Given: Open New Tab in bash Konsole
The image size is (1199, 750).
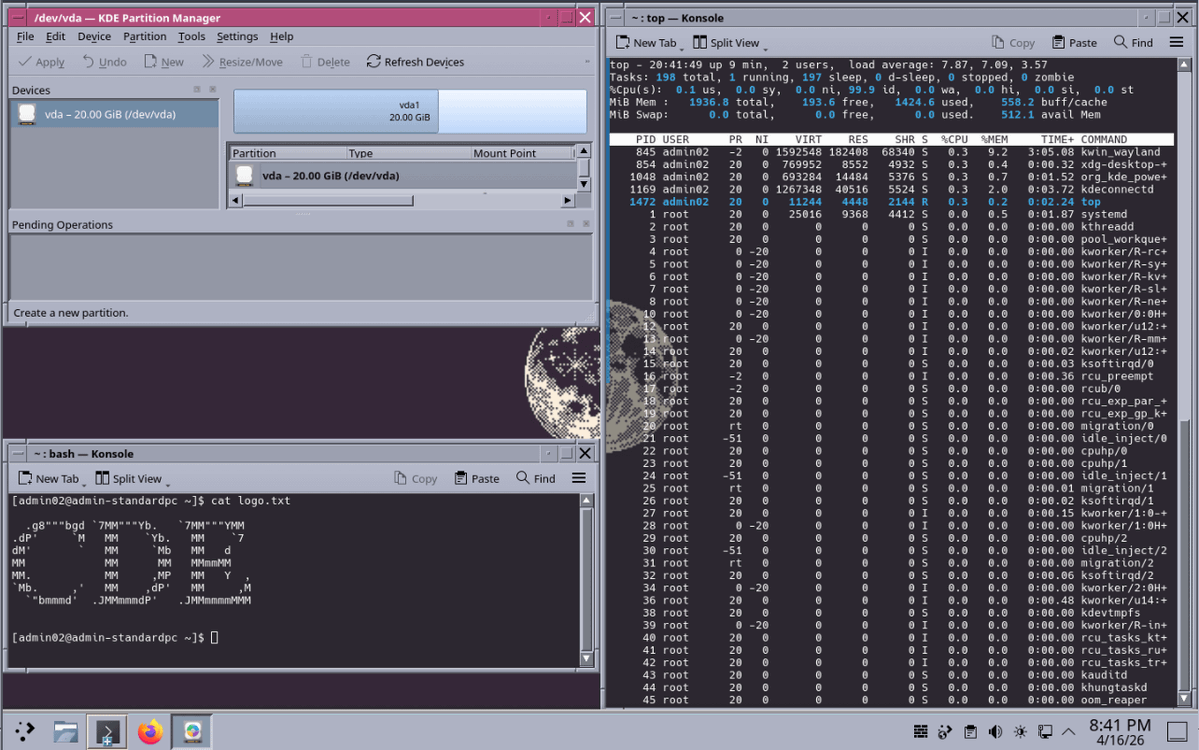Looking at the screenshot, I should (48, 479).
